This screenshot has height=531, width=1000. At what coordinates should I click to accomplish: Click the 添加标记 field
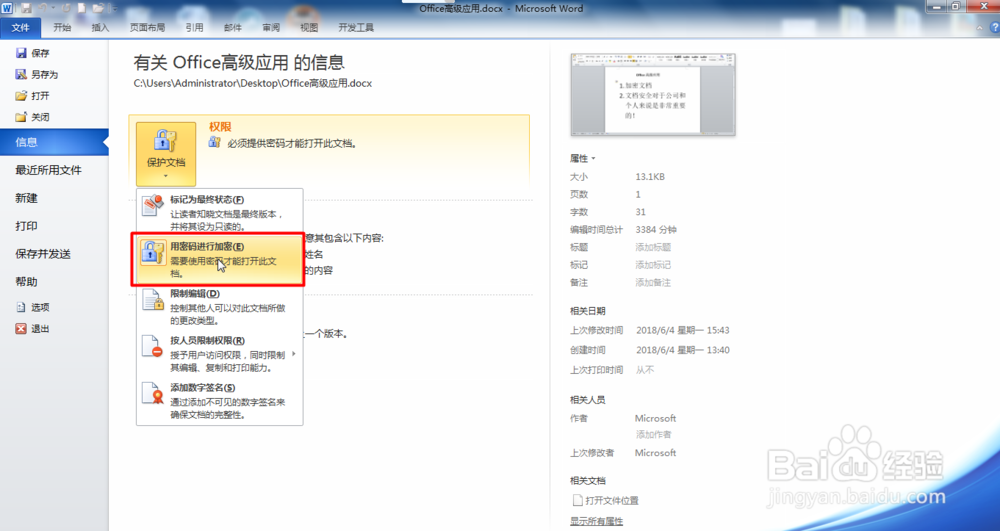653,265
